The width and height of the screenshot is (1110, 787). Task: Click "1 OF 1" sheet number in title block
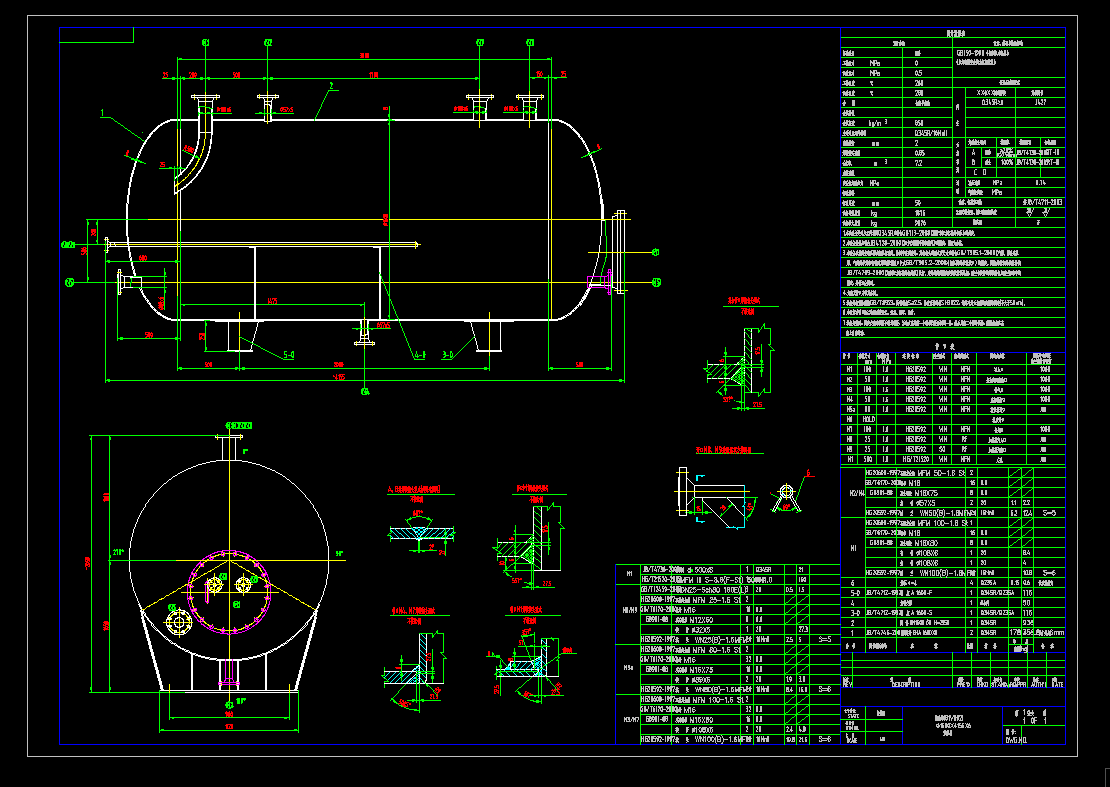click(1034, 720)
